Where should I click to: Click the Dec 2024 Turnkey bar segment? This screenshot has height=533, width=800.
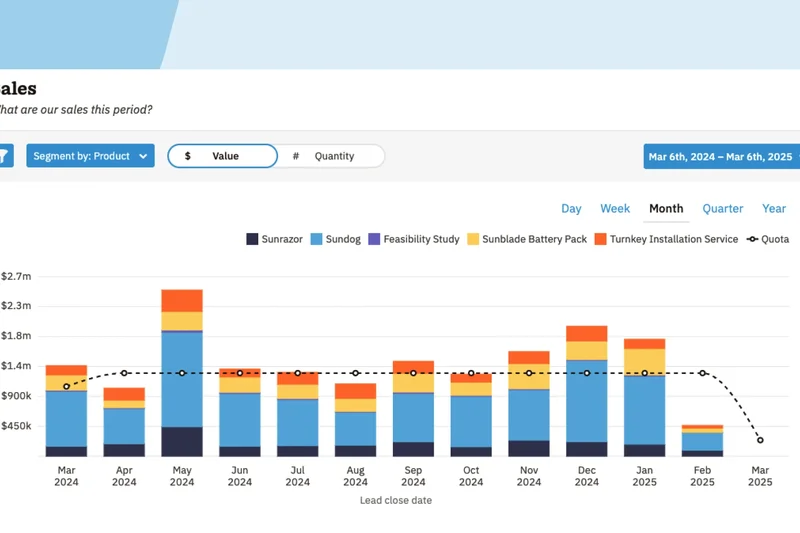click(587, 333)
